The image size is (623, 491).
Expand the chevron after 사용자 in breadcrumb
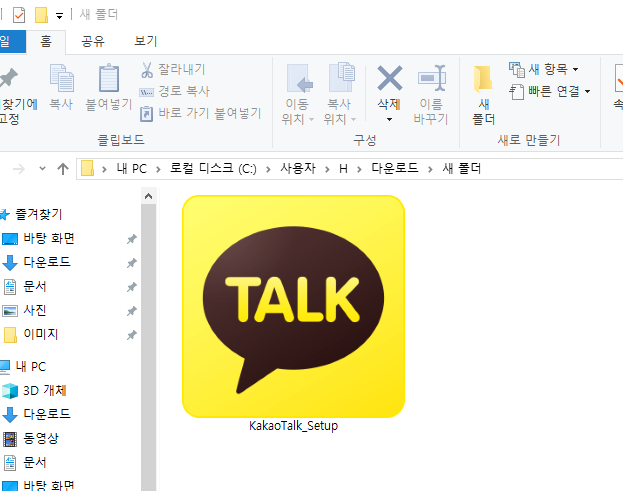point(327,170)
